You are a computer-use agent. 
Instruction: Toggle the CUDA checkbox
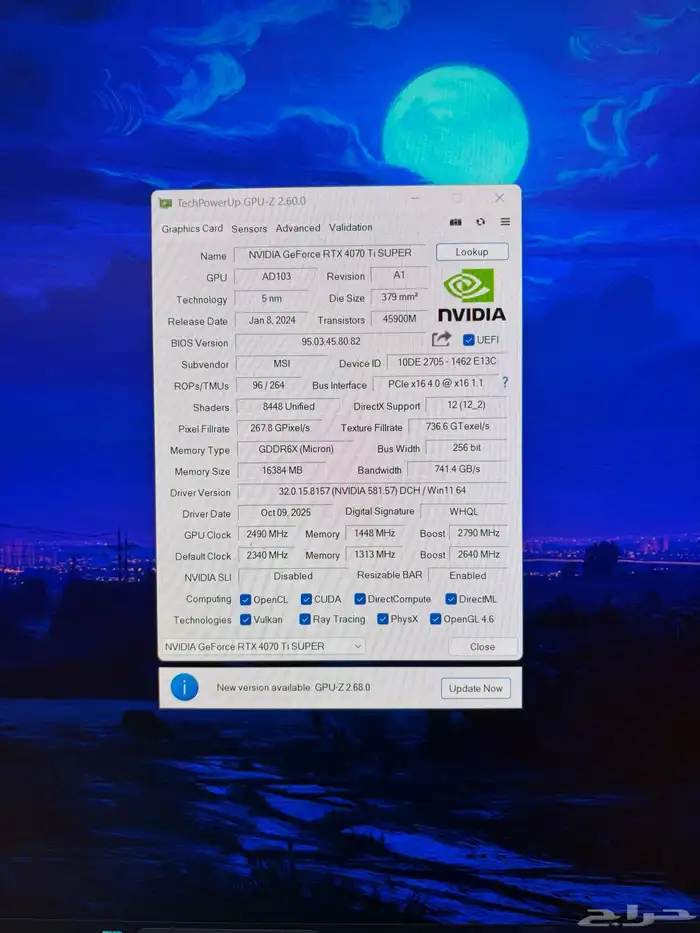pos(306,599)
